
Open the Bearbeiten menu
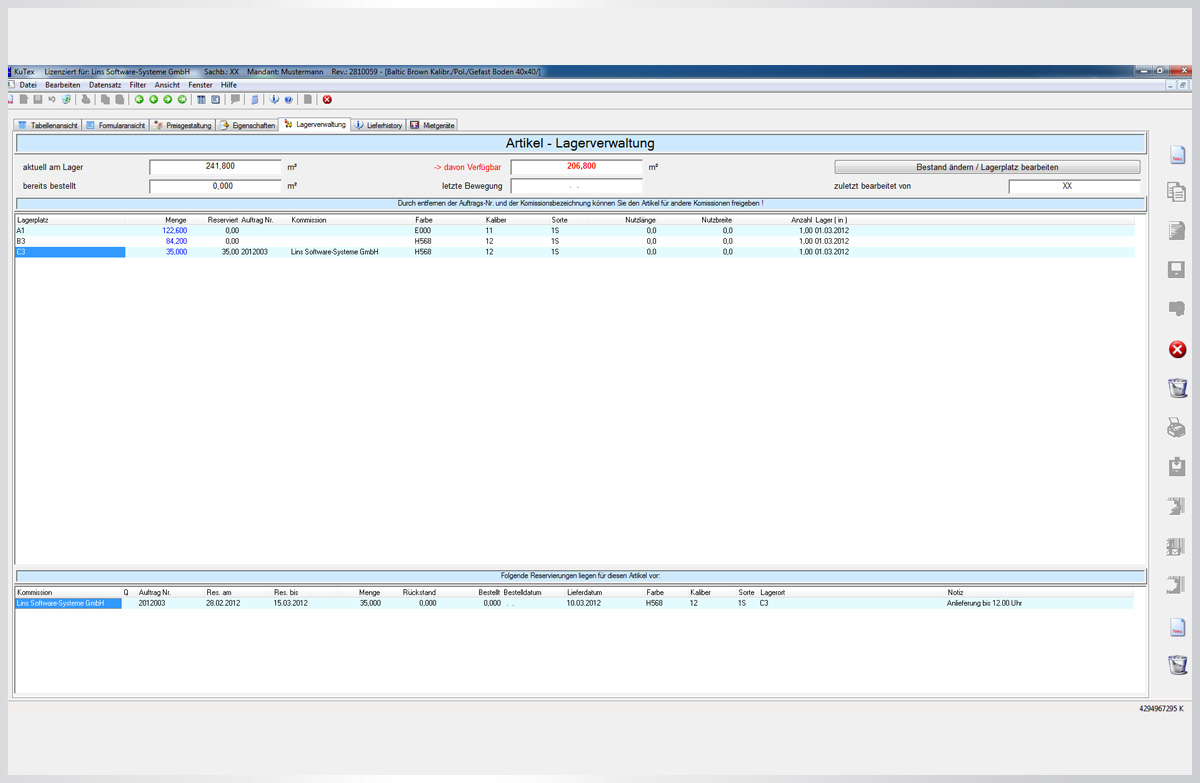[63, 85]
